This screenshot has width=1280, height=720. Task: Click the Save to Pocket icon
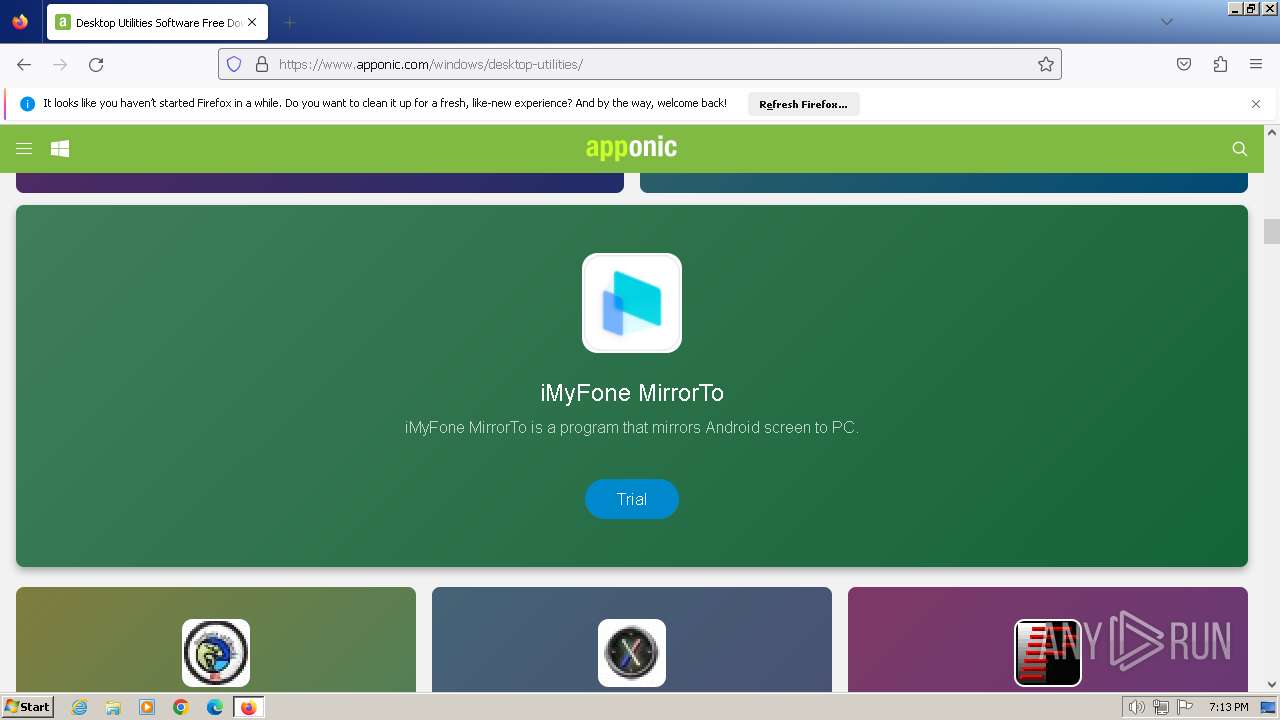click(1184, 64)
